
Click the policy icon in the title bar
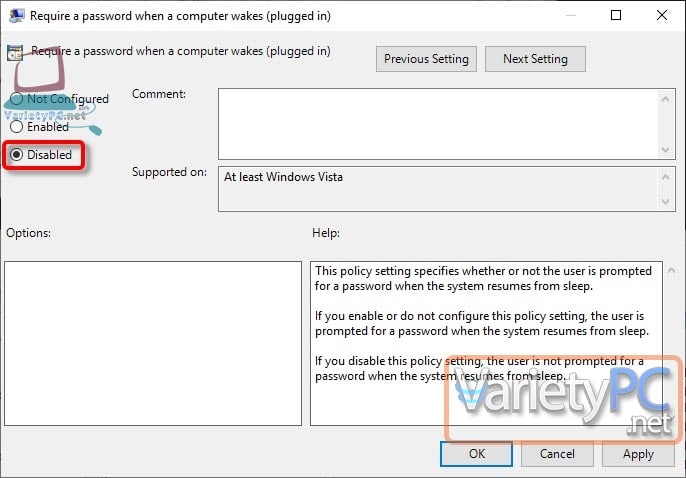point(14,16)
